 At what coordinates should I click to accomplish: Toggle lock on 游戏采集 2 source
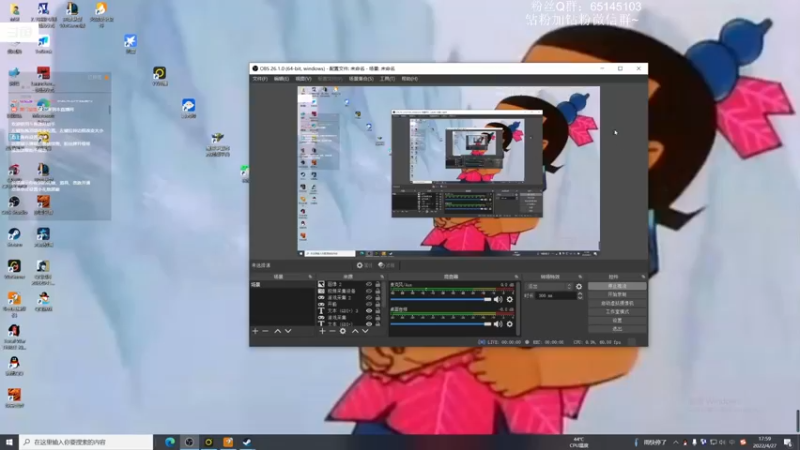pyautogui.click(x=378, y=297)
